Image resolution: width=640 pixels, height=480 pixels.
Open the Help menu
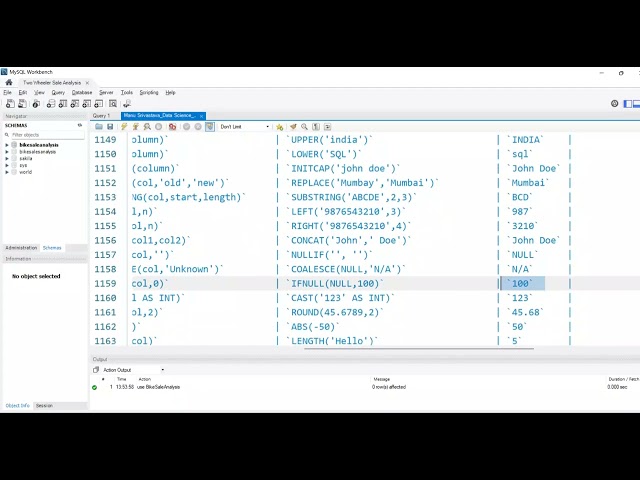(171, 93)
